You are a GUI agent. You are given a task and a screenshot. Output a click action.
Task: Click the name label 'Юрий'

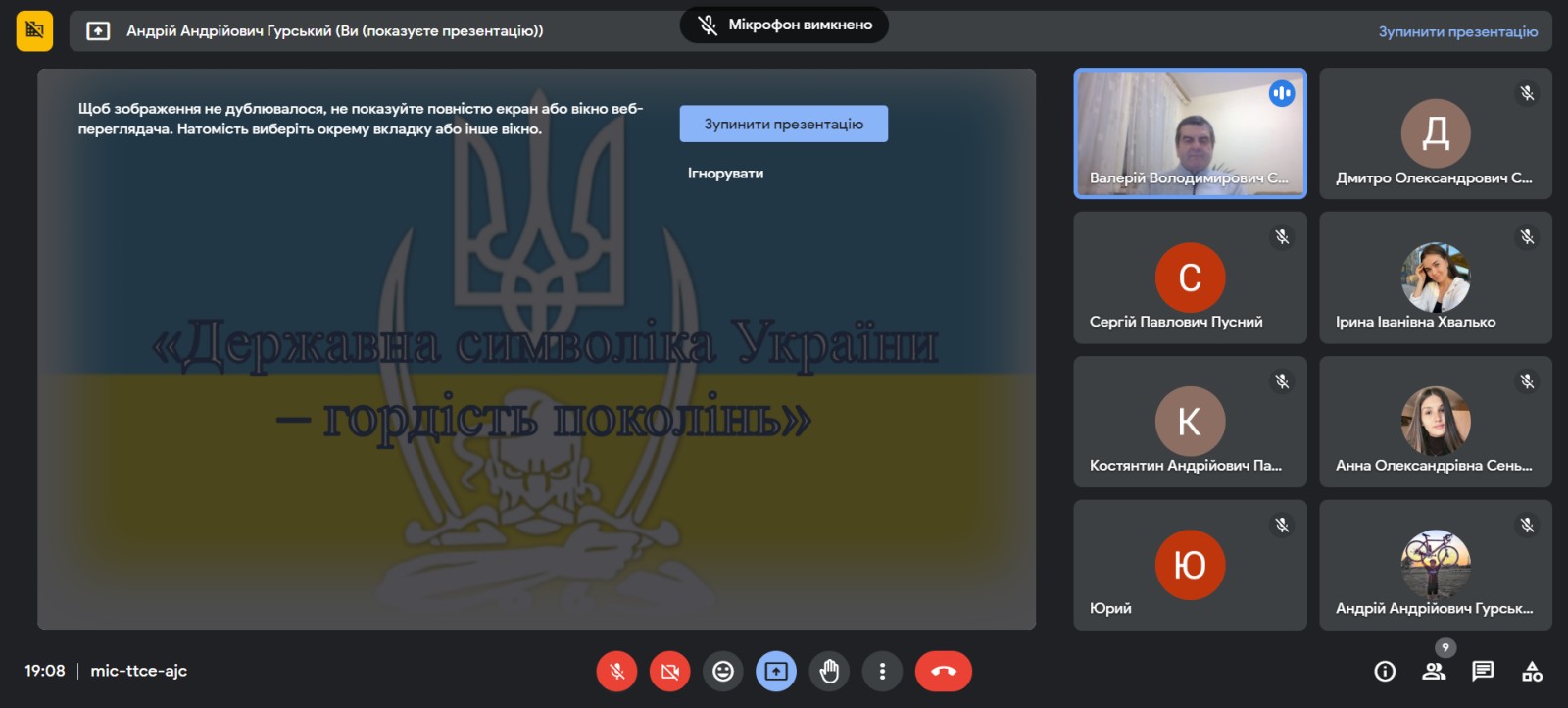pyautogui.click(x=1110, y=608)
